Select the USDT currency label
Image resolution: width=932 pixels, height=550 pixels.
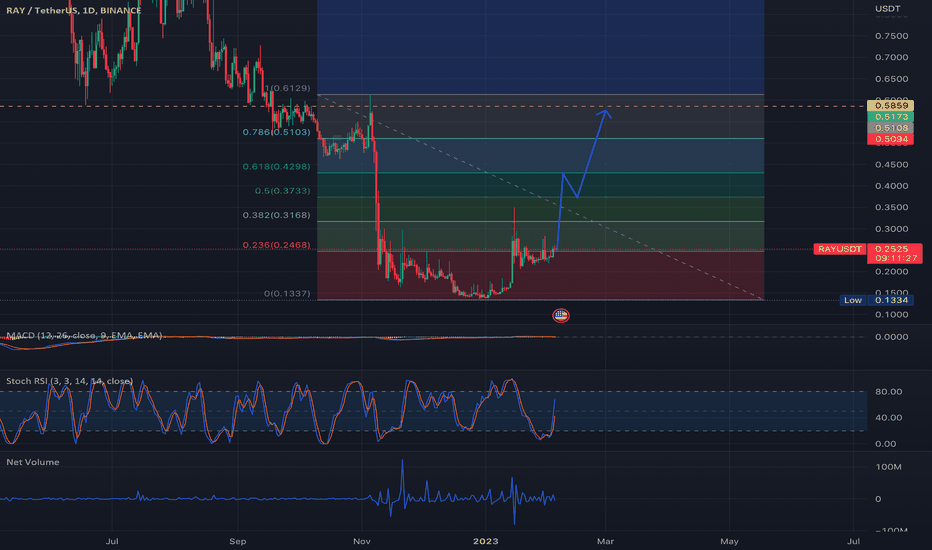(887, 8)
